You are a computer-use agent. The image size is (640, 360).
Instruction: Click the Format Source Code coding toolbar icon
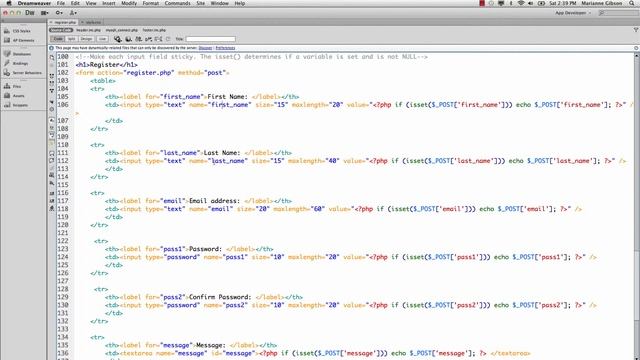click(52, 209)
